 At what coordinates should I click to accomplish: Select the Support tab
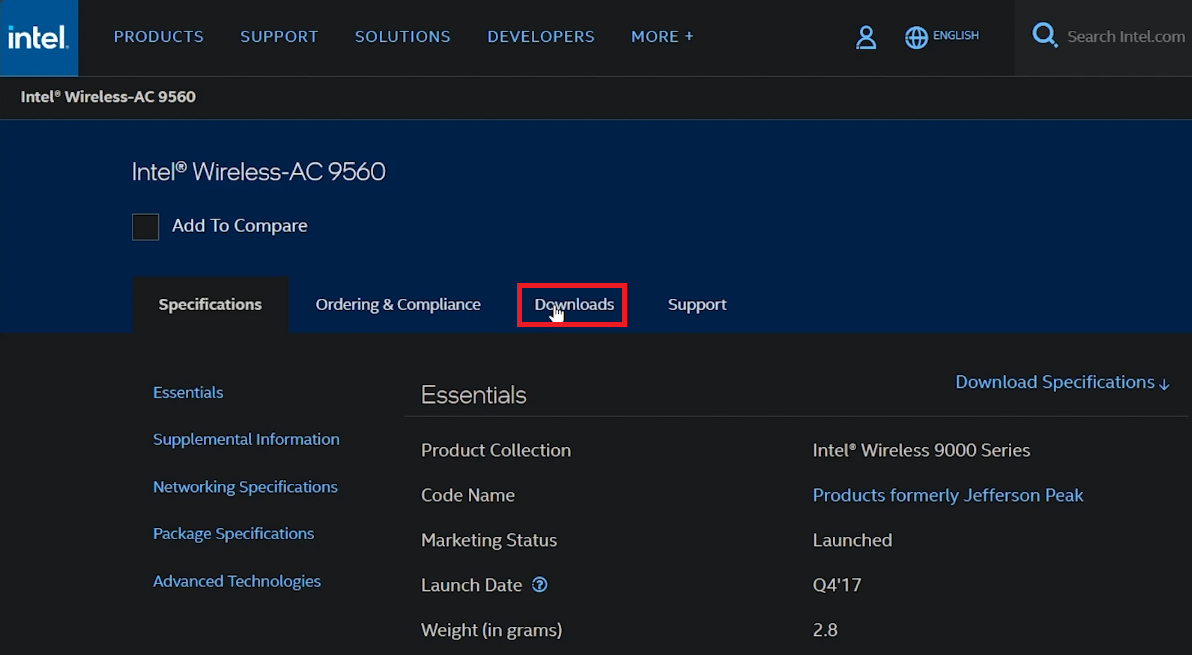[x=696, y=304]
